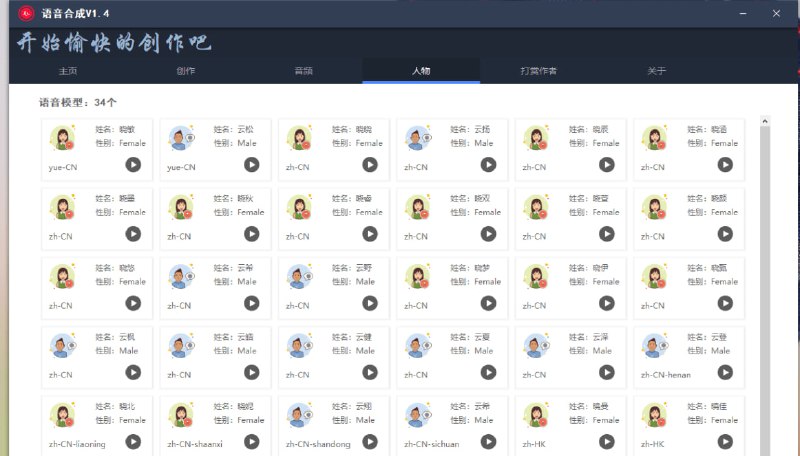Click the male avatar of 云泽
Screen dimensions: 800x456
536,346
